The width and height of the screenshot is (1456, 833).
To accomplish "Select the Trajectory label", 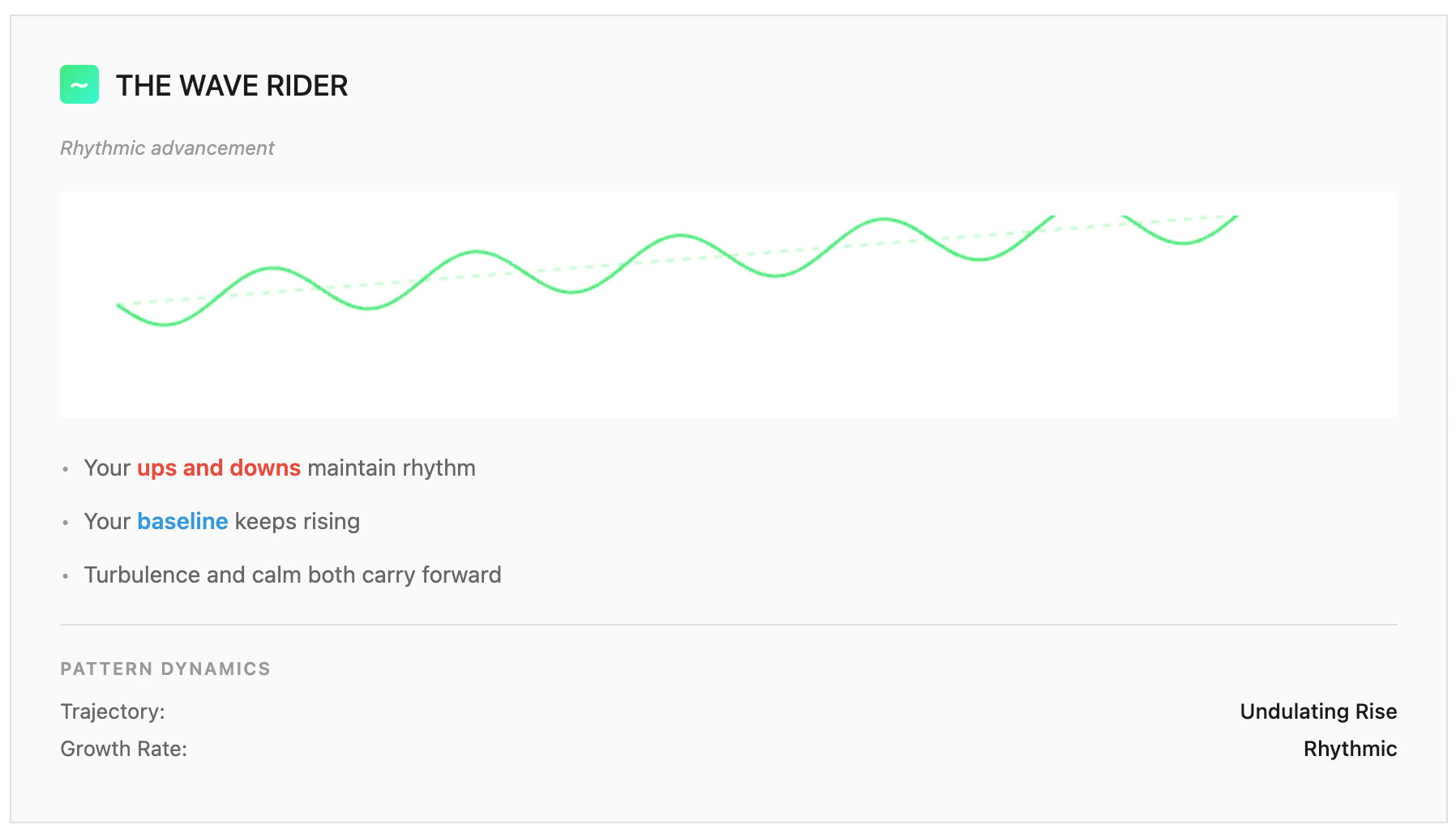I will pyautogui.click(x=113, y=711).
